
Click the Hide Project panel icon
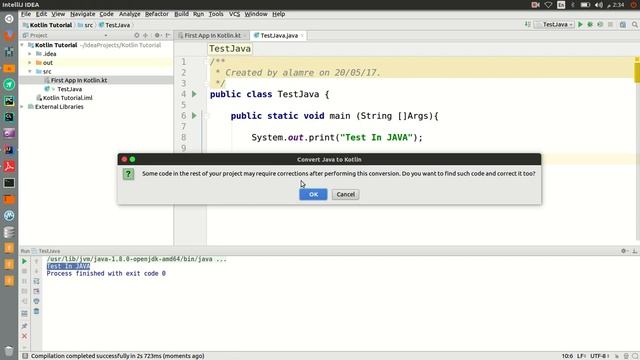point(168,36)
